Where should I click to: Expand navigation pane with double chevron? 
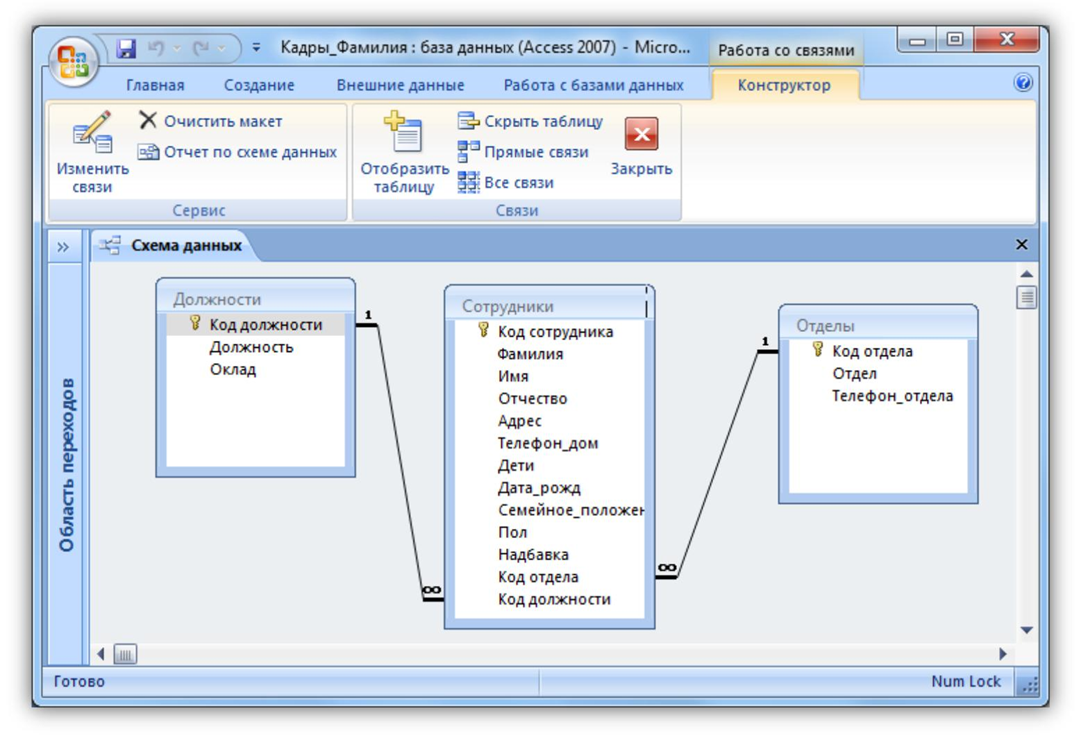point(63,247)
